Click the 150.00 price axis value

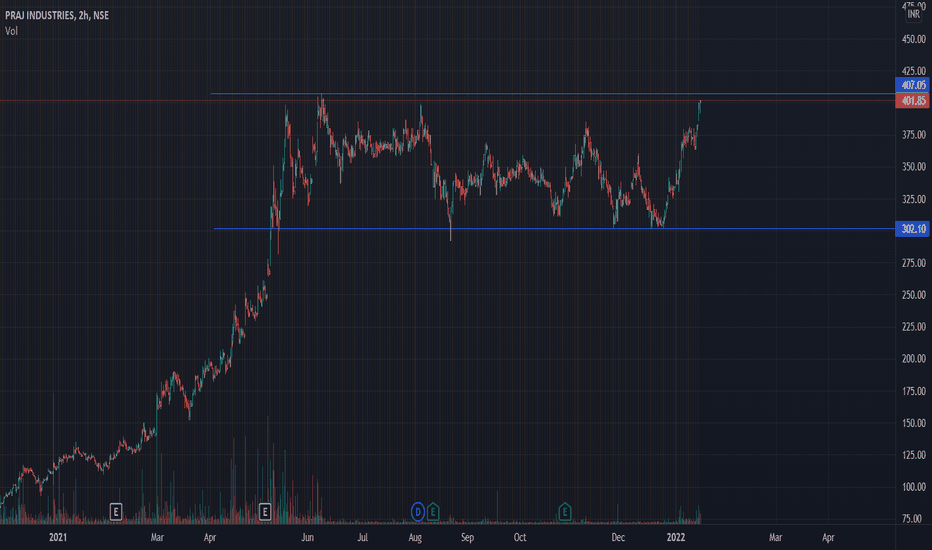[x=914, y=423]
